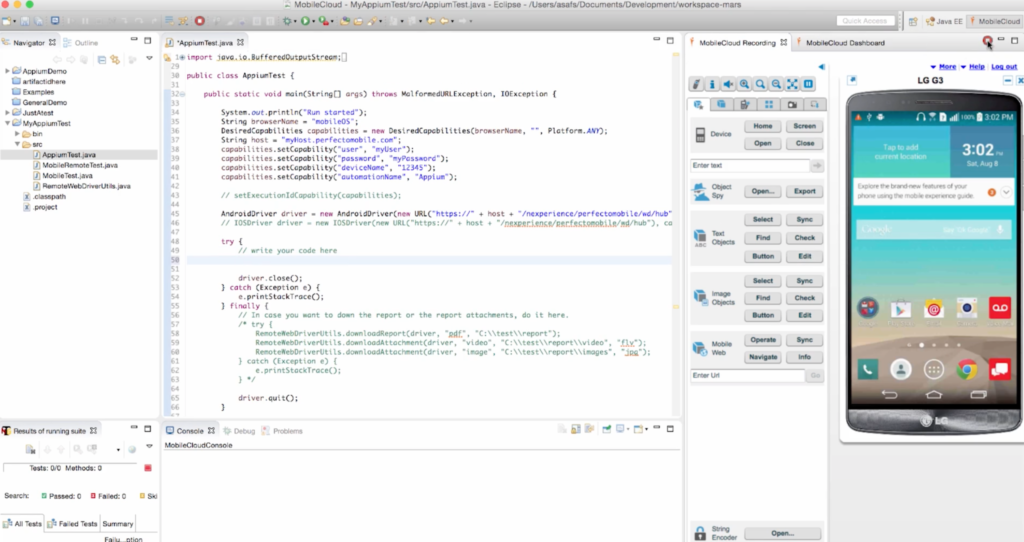Open the Summary tab in results

[x=118, y=524]
